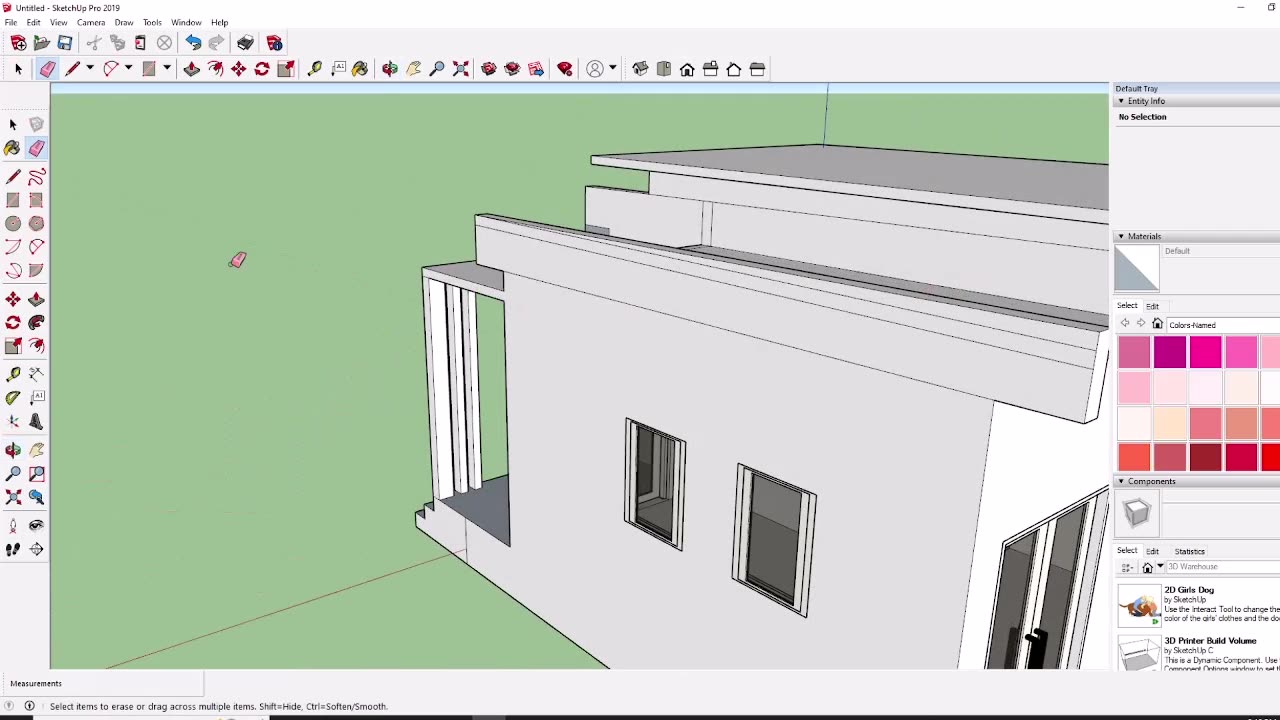Open the Colors-Named material library dropdown
This screenshot has height=720, width=1280.
(x=1223, y=325)
